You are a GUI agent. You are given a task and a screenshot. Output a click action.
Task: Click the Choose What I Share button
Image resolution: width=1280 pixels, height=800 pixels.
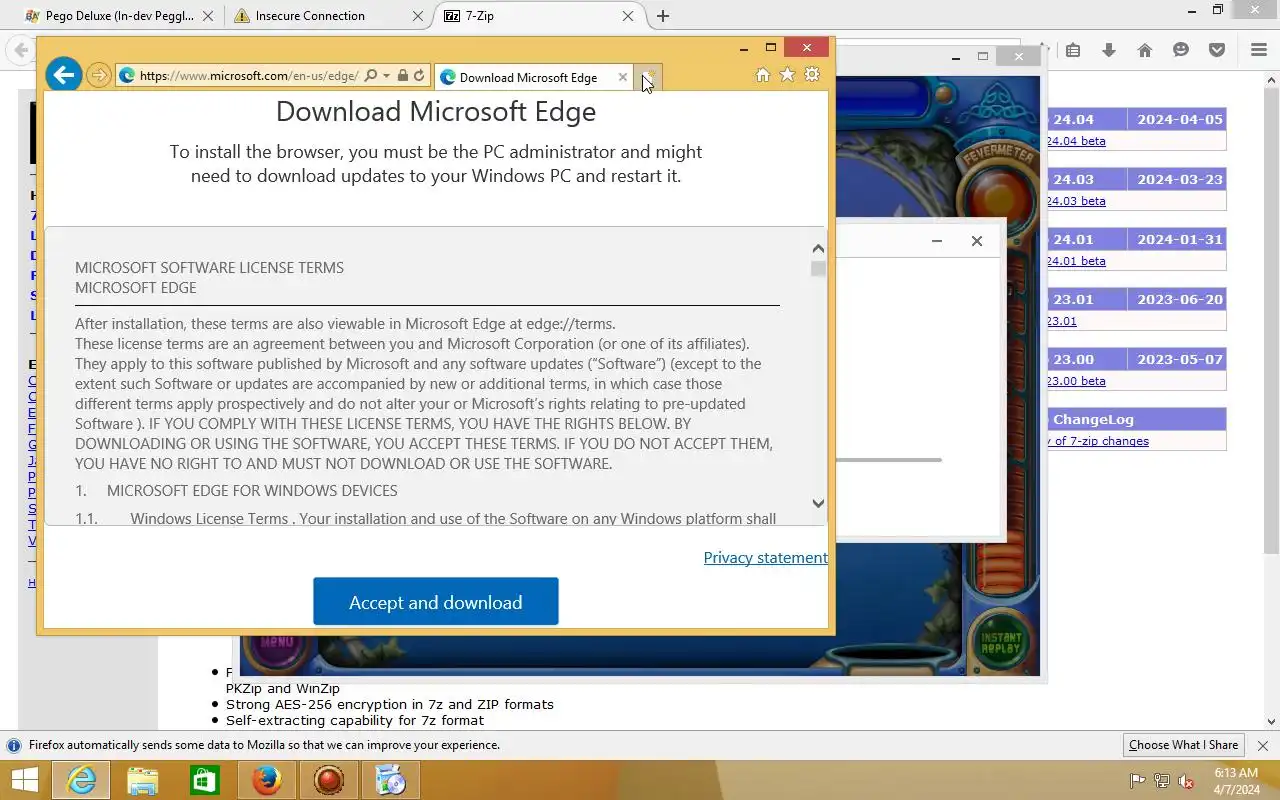1183,745
